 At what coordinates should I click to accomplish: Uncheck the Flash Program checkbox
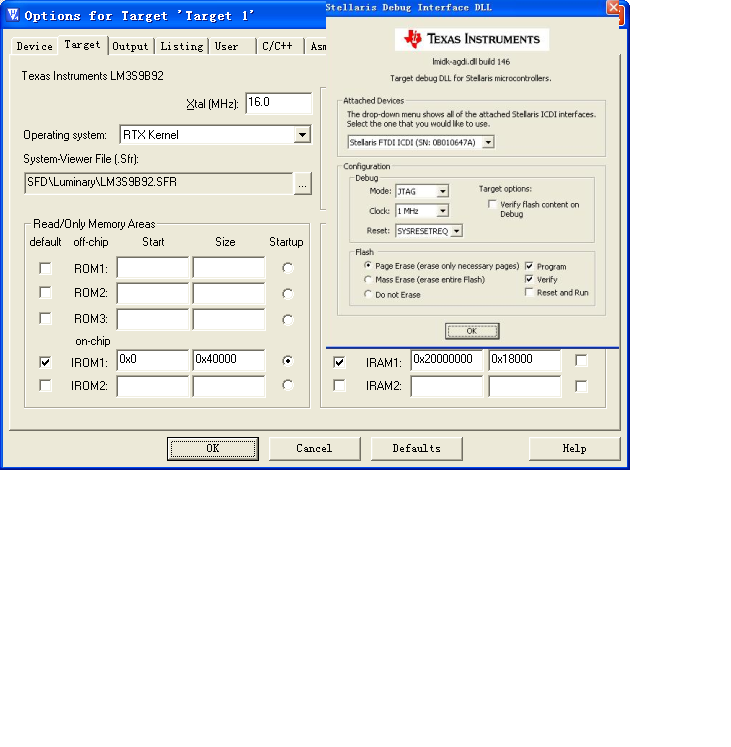point(529,266)
